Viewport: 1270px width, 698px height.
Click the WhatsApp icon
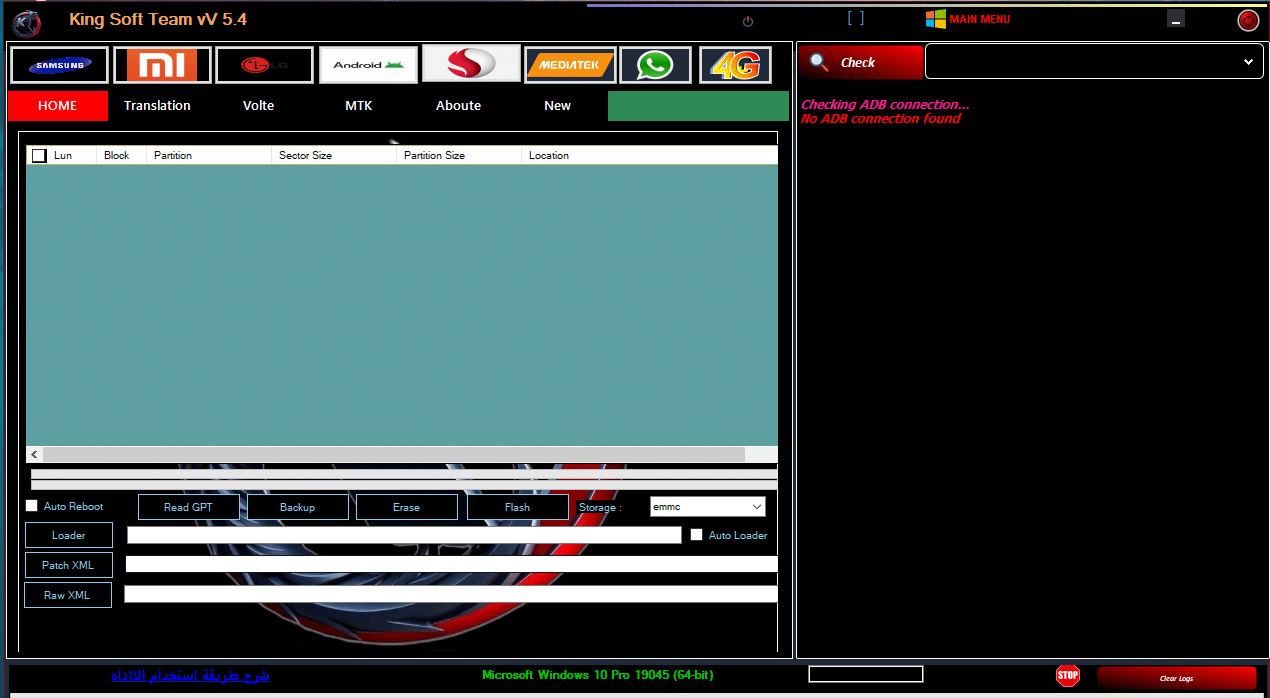pyautogui.click(x=655, y=64)
